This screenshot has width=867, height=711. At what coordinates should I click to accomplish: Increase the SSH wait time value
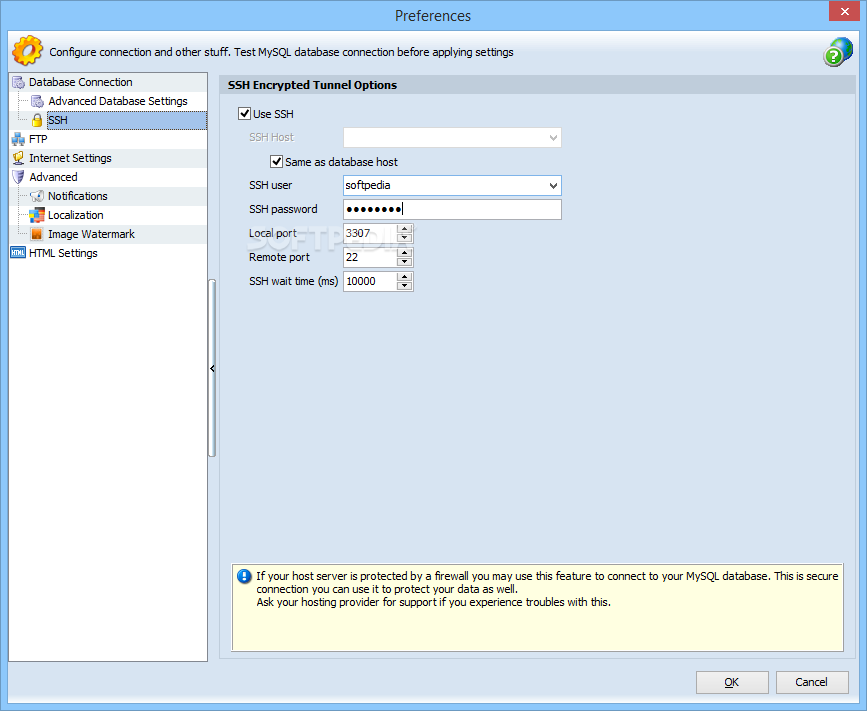[x=405, y=276]
